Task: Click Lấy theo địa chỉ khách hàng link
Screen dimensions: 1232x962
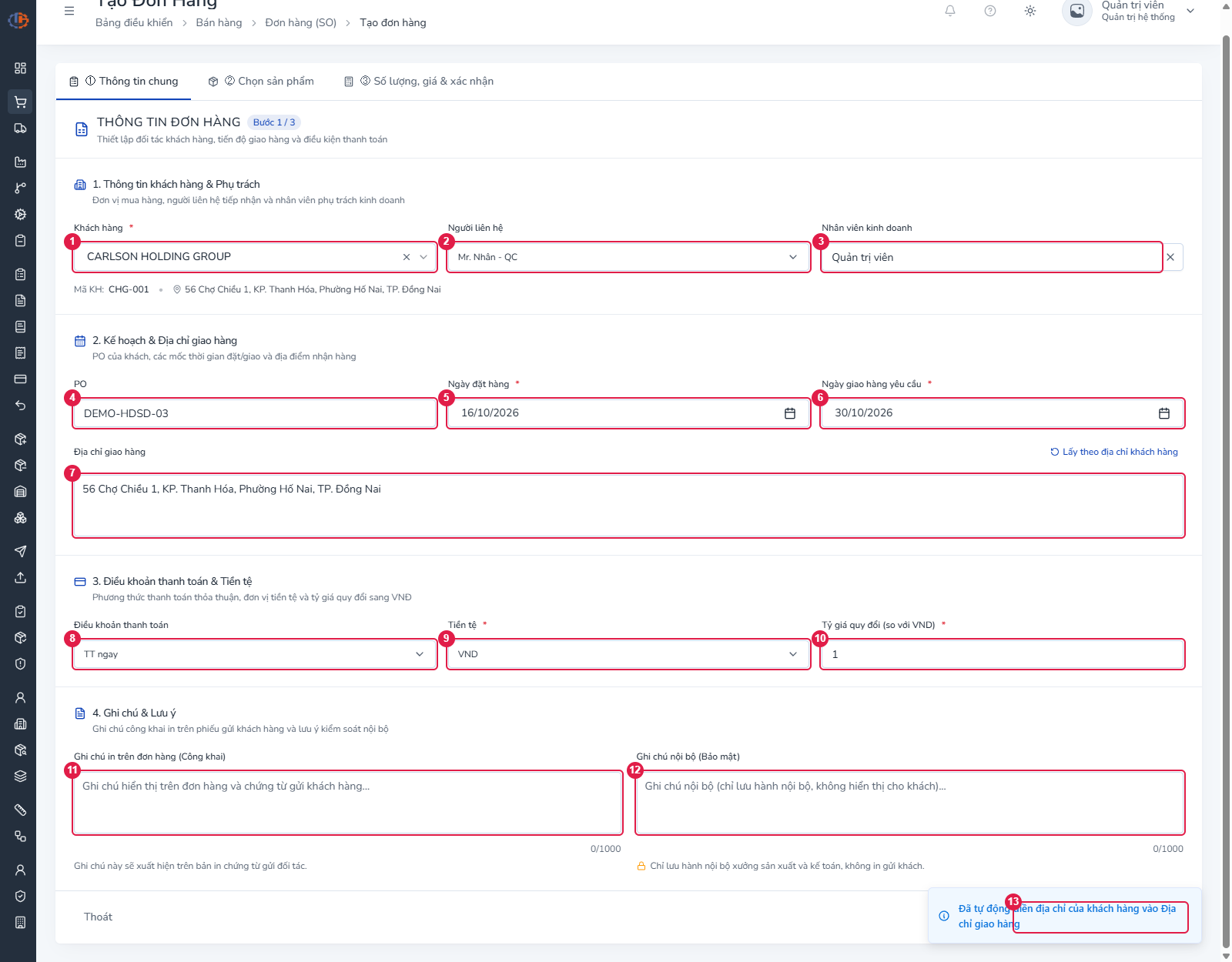Action: click(x=1114, y=452)
